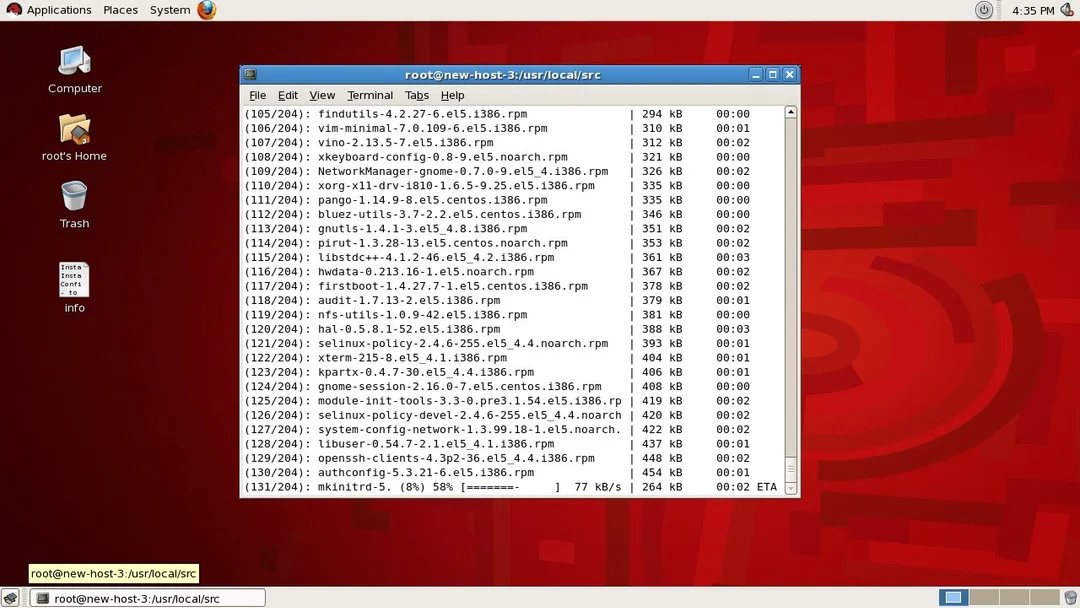This screenshot has width=1080, height=608.
Task: Click the mkinitrd download progress bar
Action: point(510,487)
